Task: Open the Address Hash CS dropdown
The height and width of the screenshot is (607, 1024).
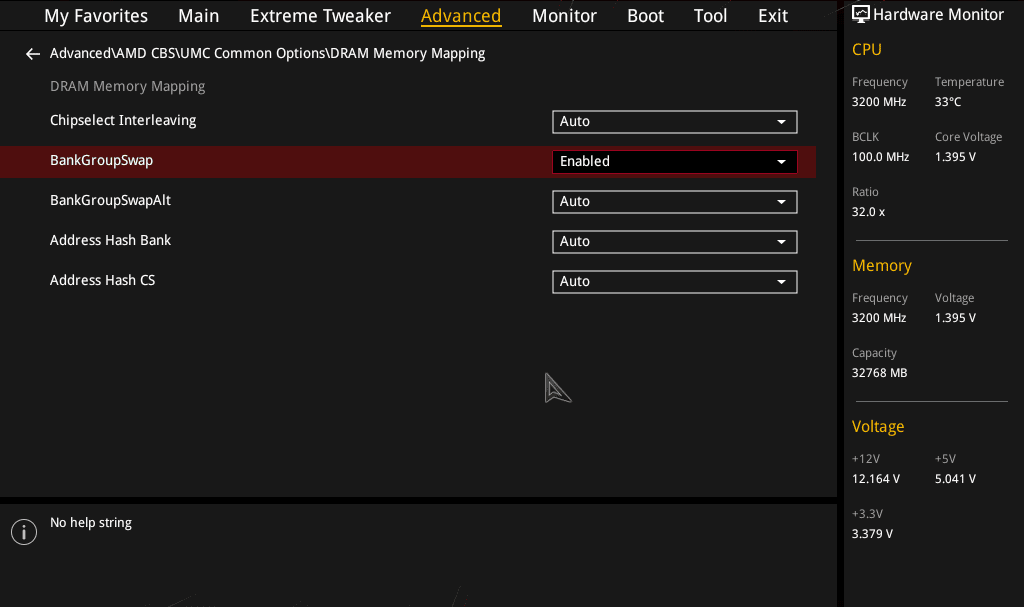Action: coord(674,282)
